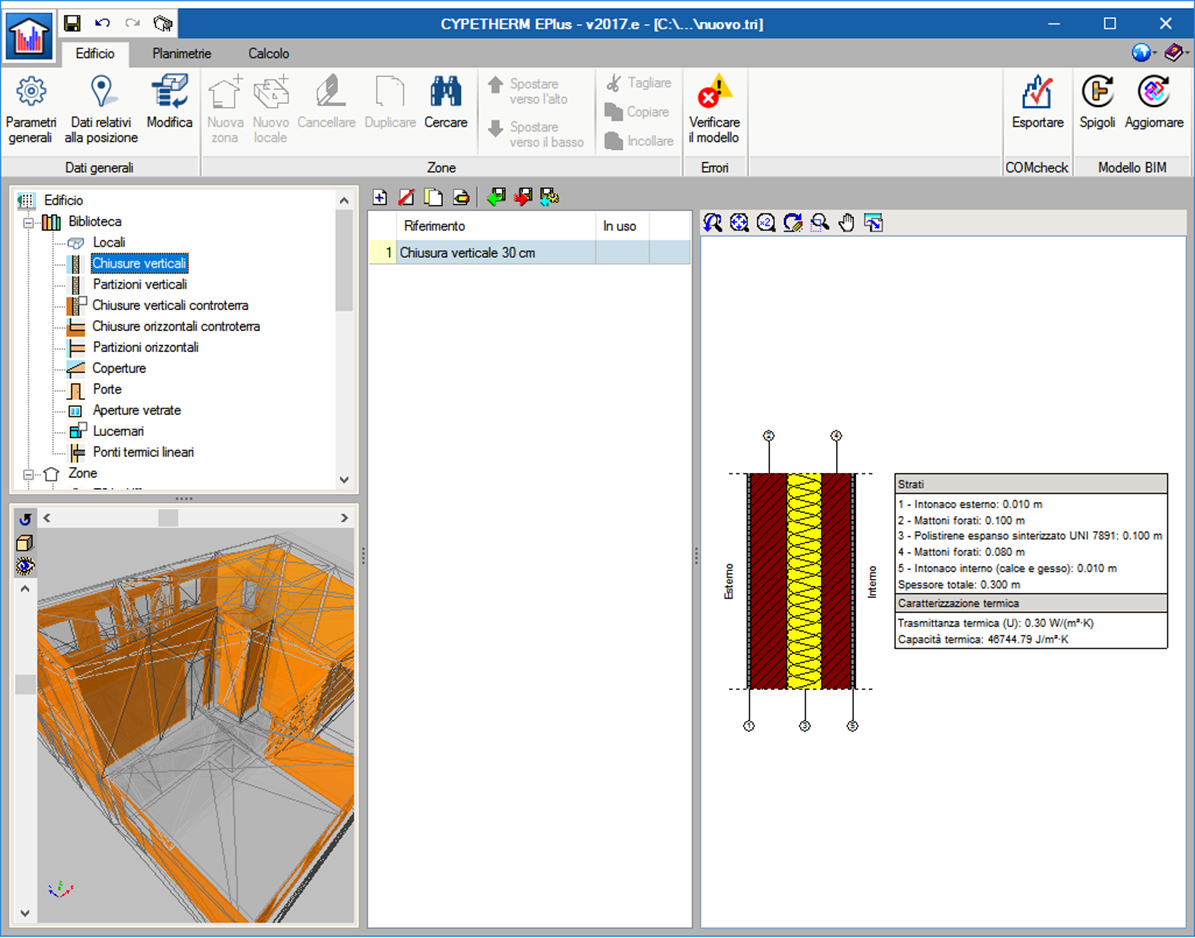Viewport: 1195px width, 938px height.
Task: Click the green arrow import icon
Action: tap(496, 197)
